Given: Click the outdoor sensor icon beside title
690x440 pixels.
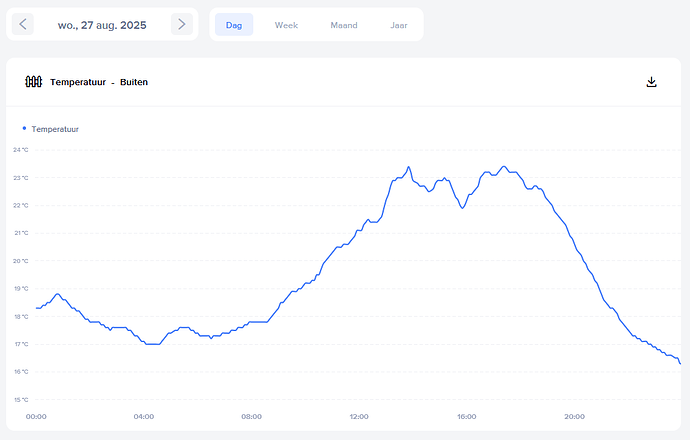Looking at the screenshot, I should [x=33, y=82].
